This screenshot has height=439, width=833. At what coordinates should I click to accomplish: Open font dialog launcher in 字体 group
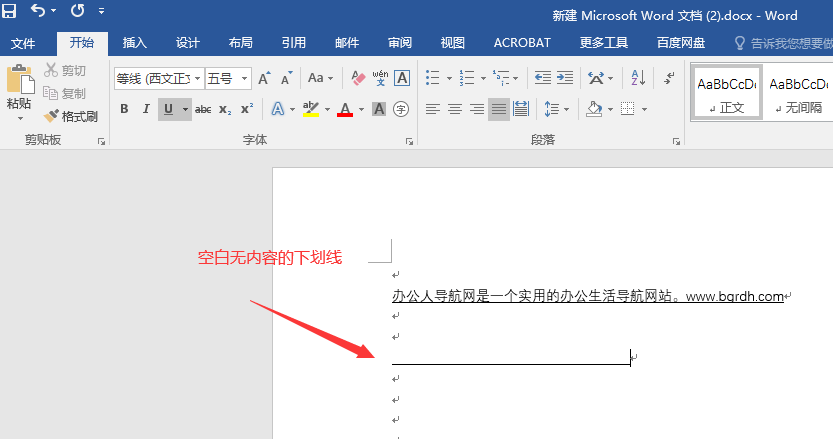point(409,141)
